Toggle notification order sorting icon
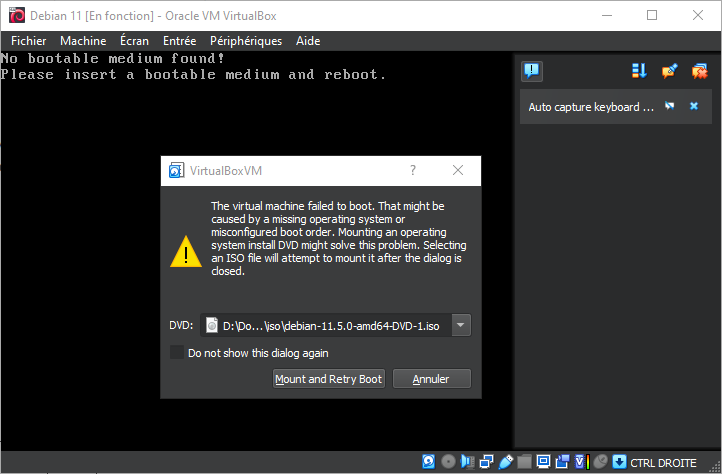The image size is (722, 474). (x=639, y=71)
